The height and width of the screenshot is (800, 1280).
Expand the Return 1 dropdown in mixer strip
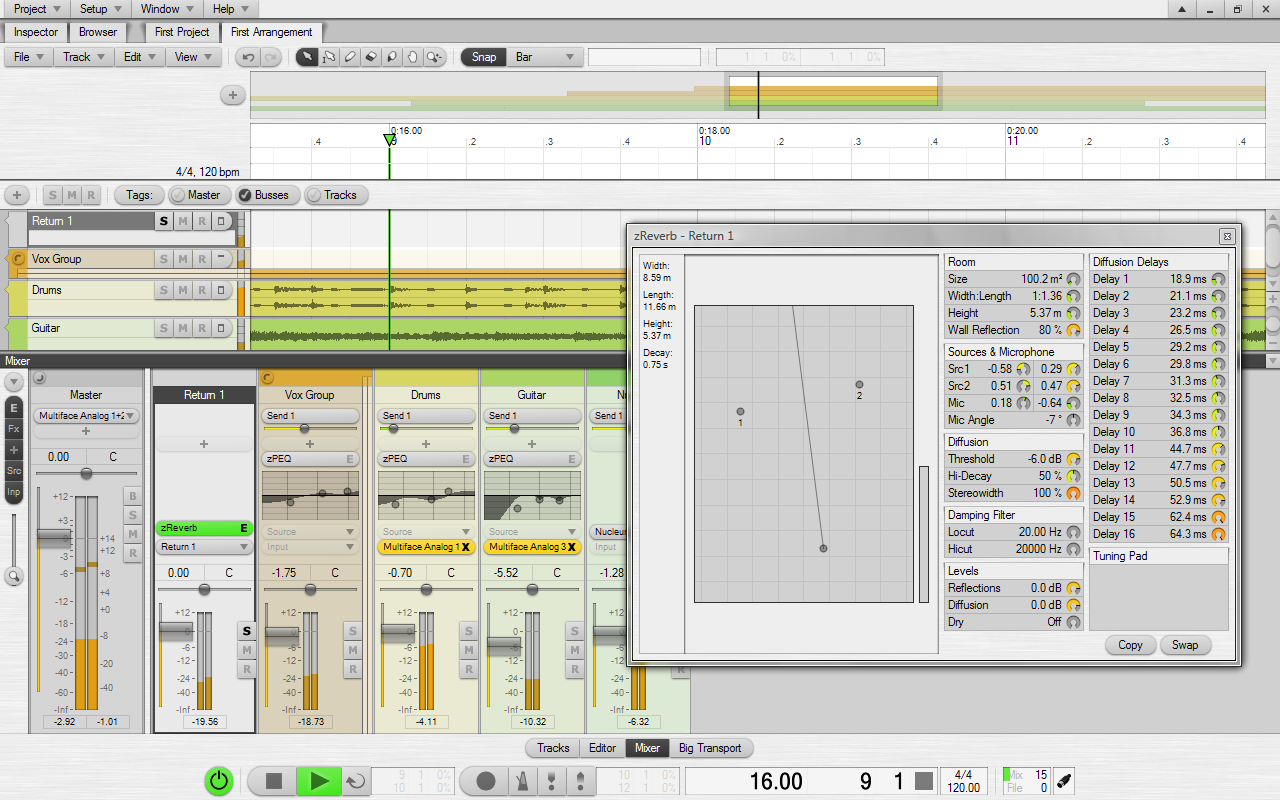204,547
